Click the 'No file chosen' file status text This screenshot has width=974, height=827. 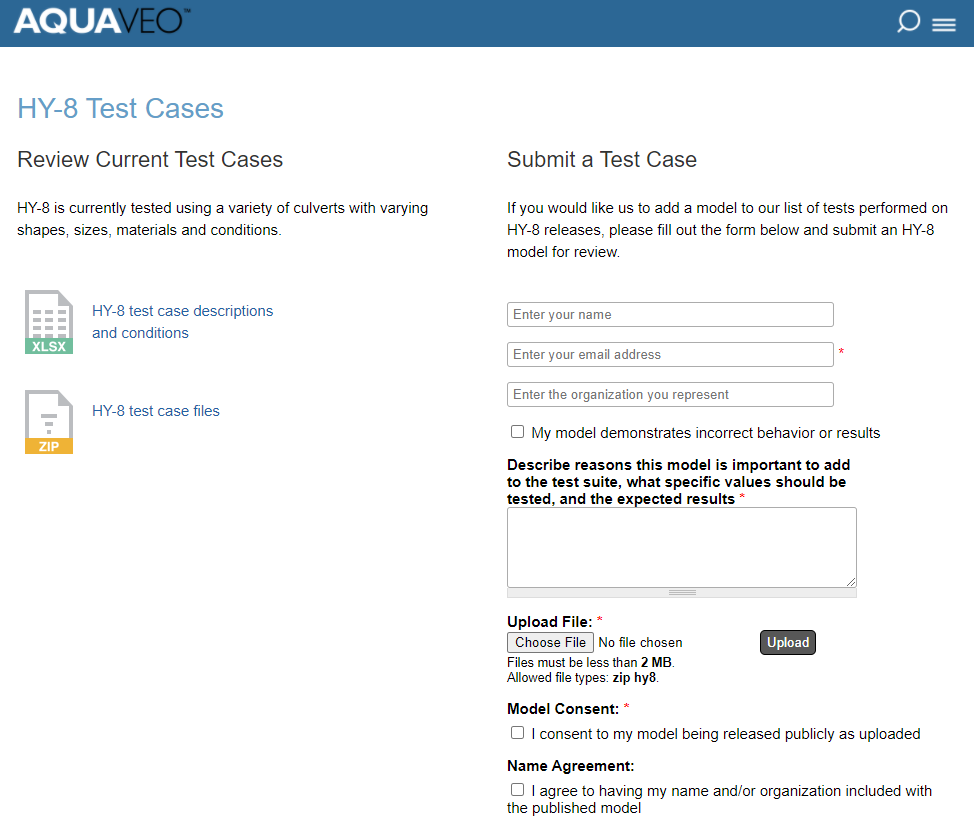click(640, 642)
